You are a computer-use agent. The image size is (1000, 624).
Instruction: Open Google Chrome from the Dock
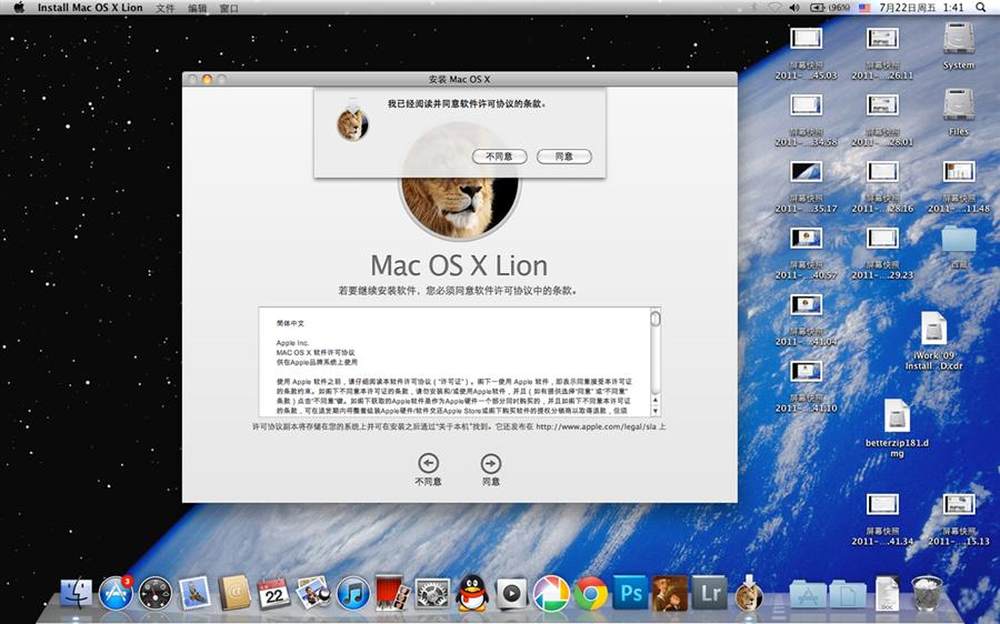tap(591, 594)
